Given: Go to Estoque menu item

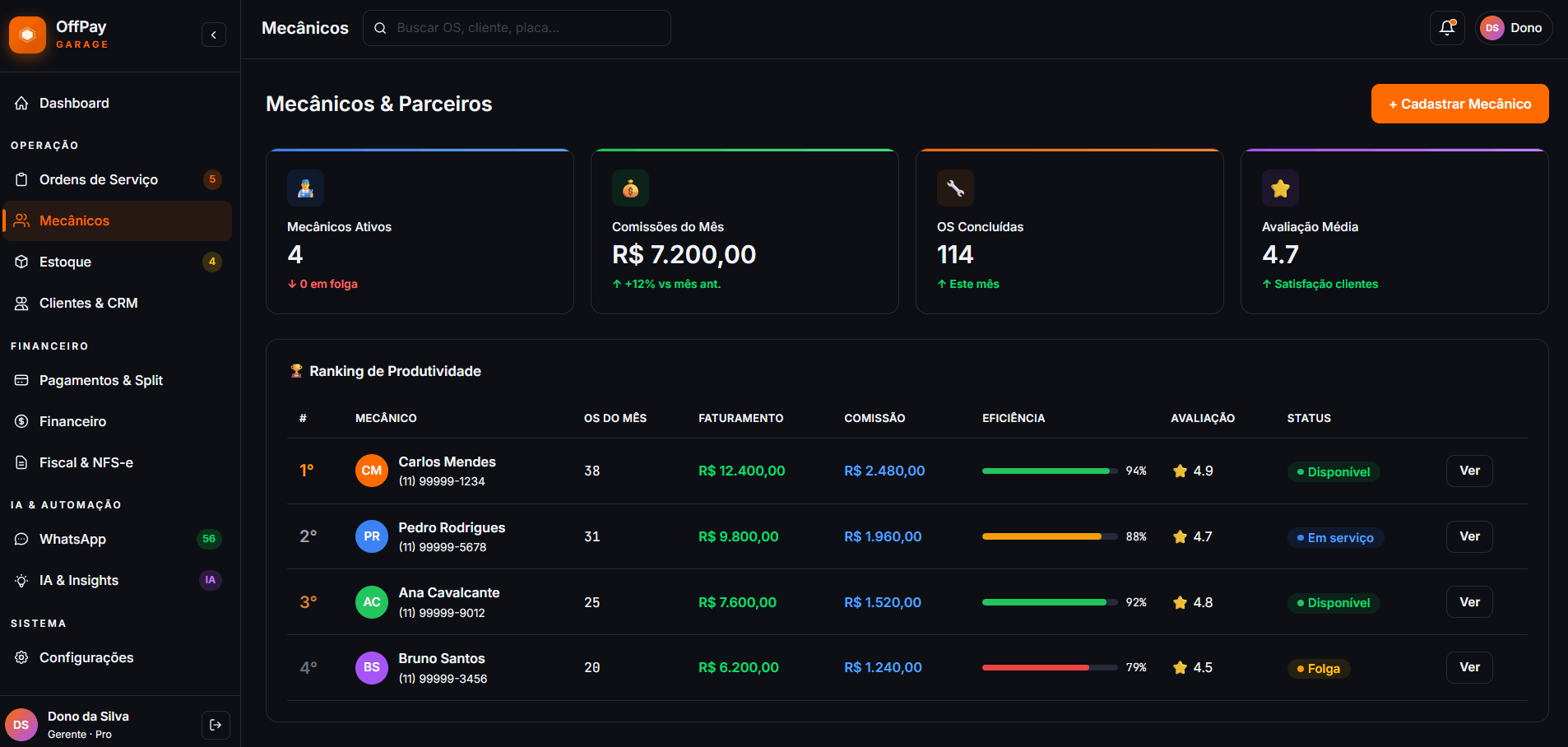Looking at the screenshot, I should (x=66, y=262).
